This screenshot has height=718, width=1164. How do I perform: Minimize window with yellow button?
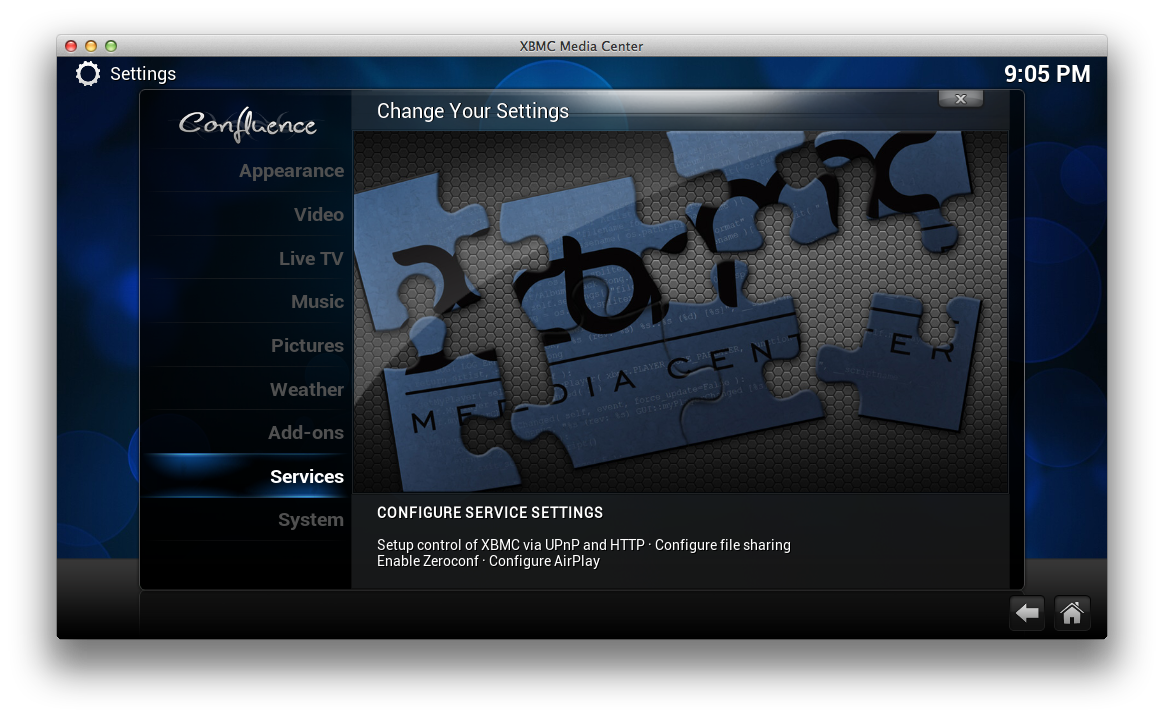pyautogui.click(x=91, y=46)
